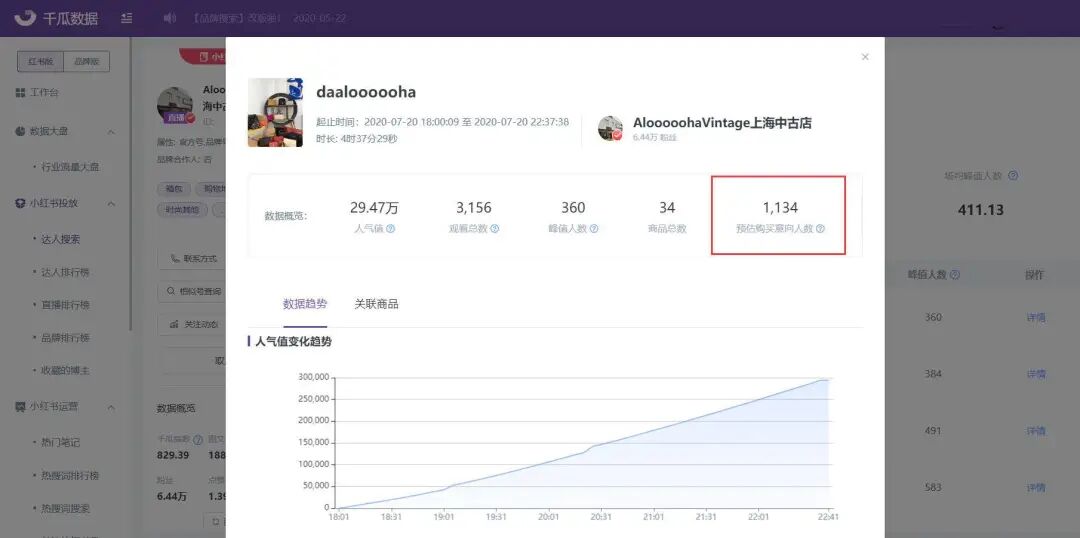Open 达人排行榜 in the sidebar

click(x=65, y=272)
